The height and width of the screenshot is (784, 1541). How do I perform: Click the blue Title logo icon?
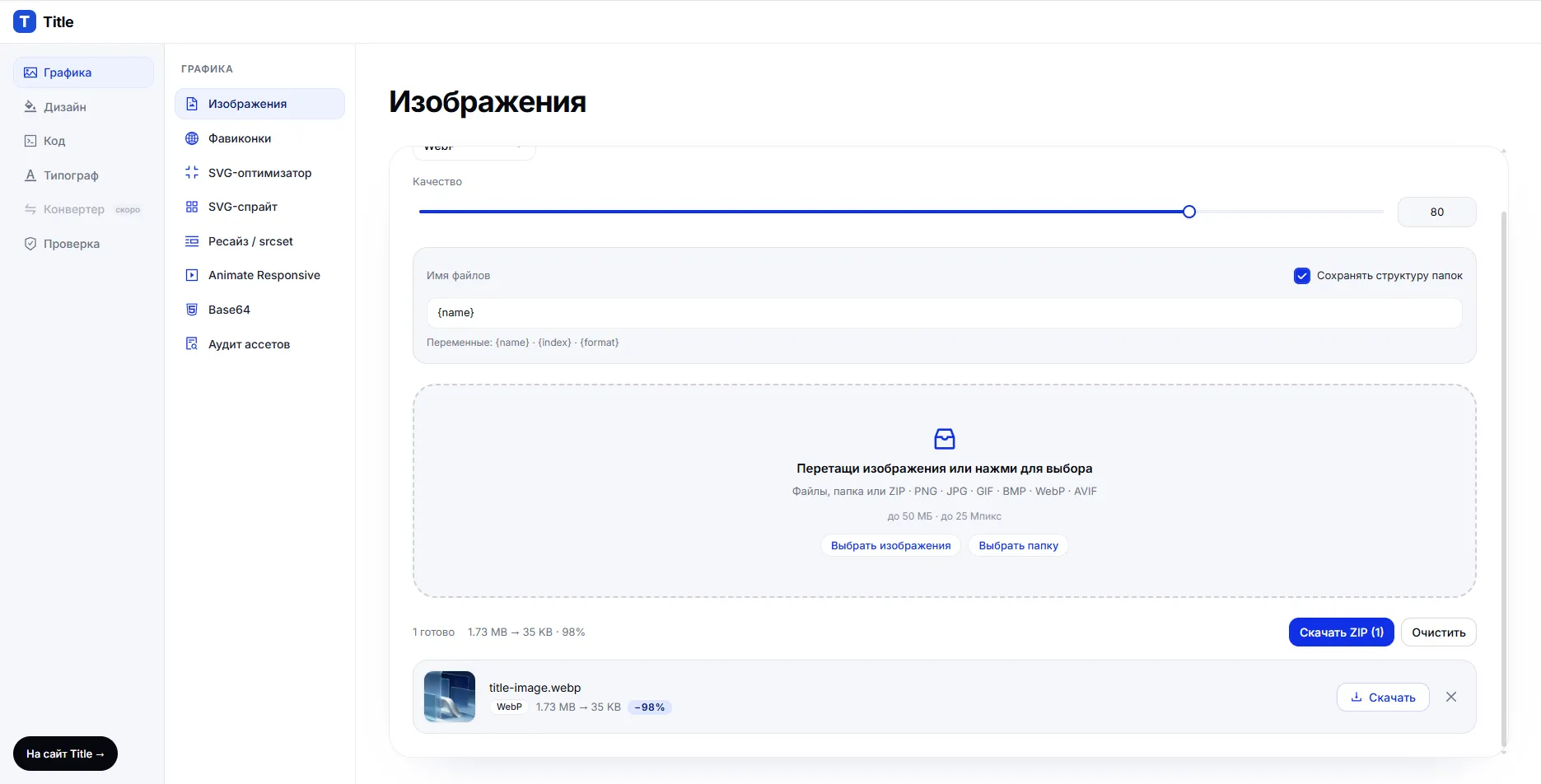25,21
